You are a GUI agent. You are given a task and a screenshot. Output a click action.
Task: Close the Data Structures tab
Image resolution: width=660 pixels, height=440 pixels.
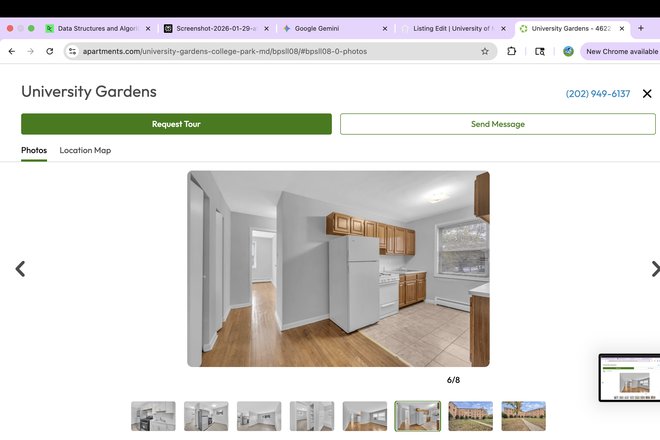pyautogui.click(x=148, y=29)
